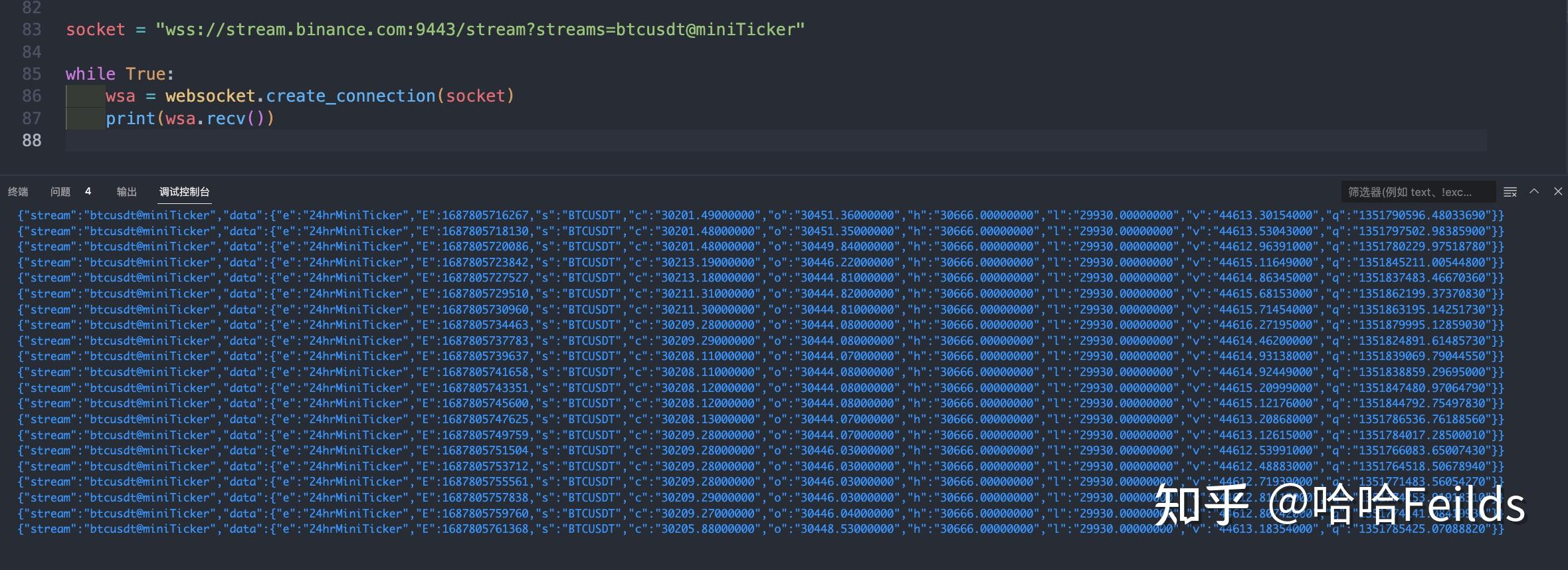
Task: Select console row with timestamp 1687805741658
Action: [761, 372]
